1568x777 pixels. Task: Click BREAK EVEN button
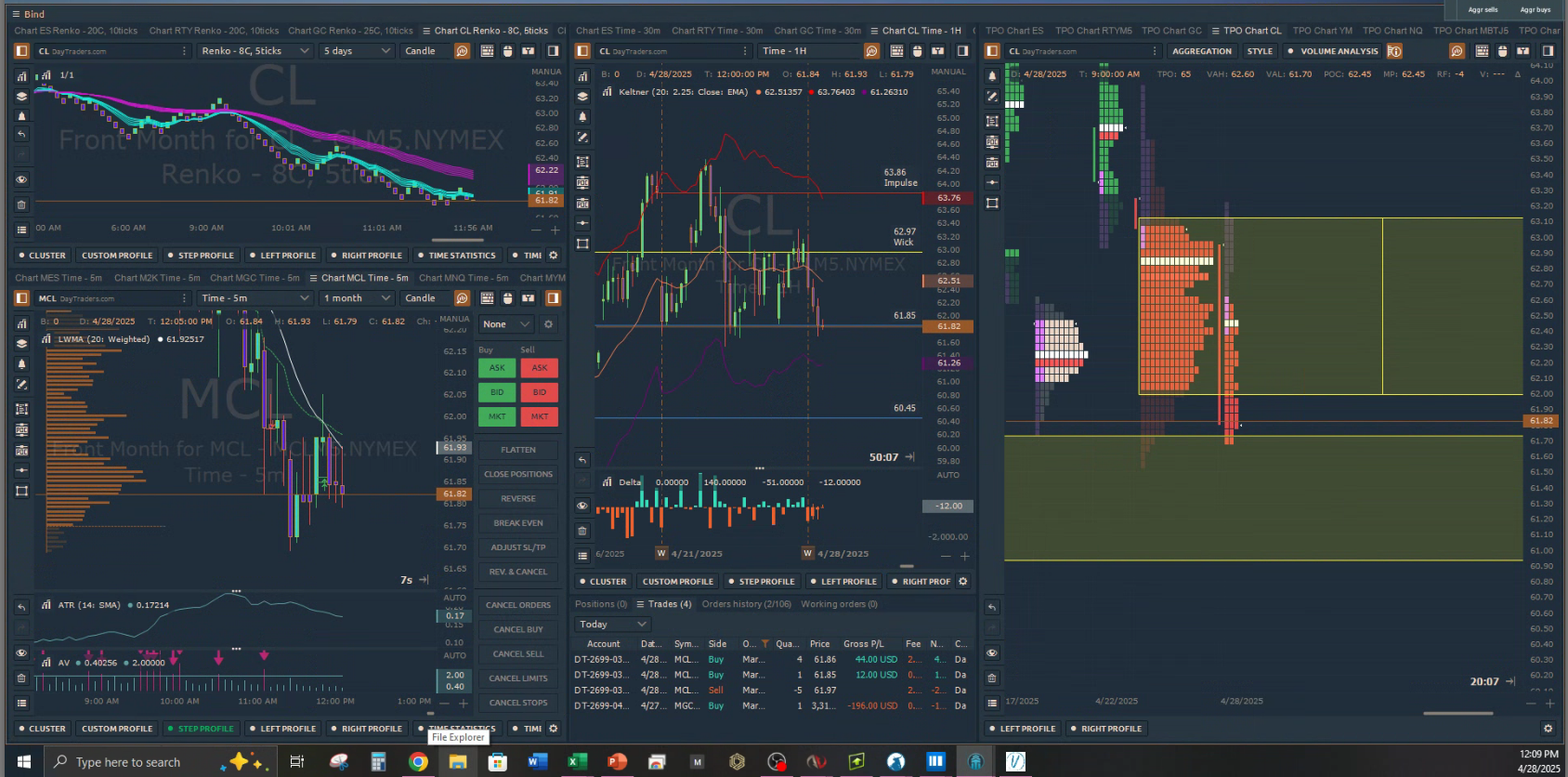pos(517,523)
